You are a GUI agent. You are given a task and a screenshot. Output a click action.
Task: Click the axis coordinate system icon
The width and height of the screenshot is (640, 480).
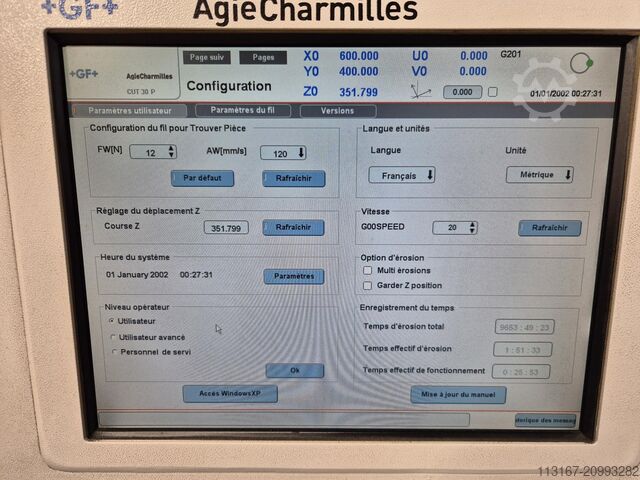421,91
